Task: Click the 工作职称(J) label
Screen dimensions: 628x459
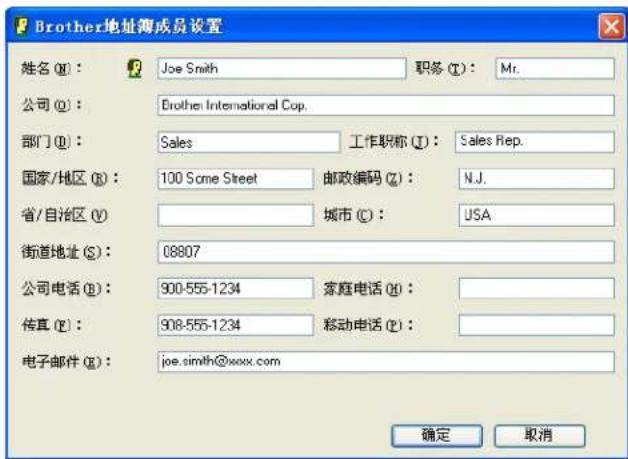Action: 394,141
